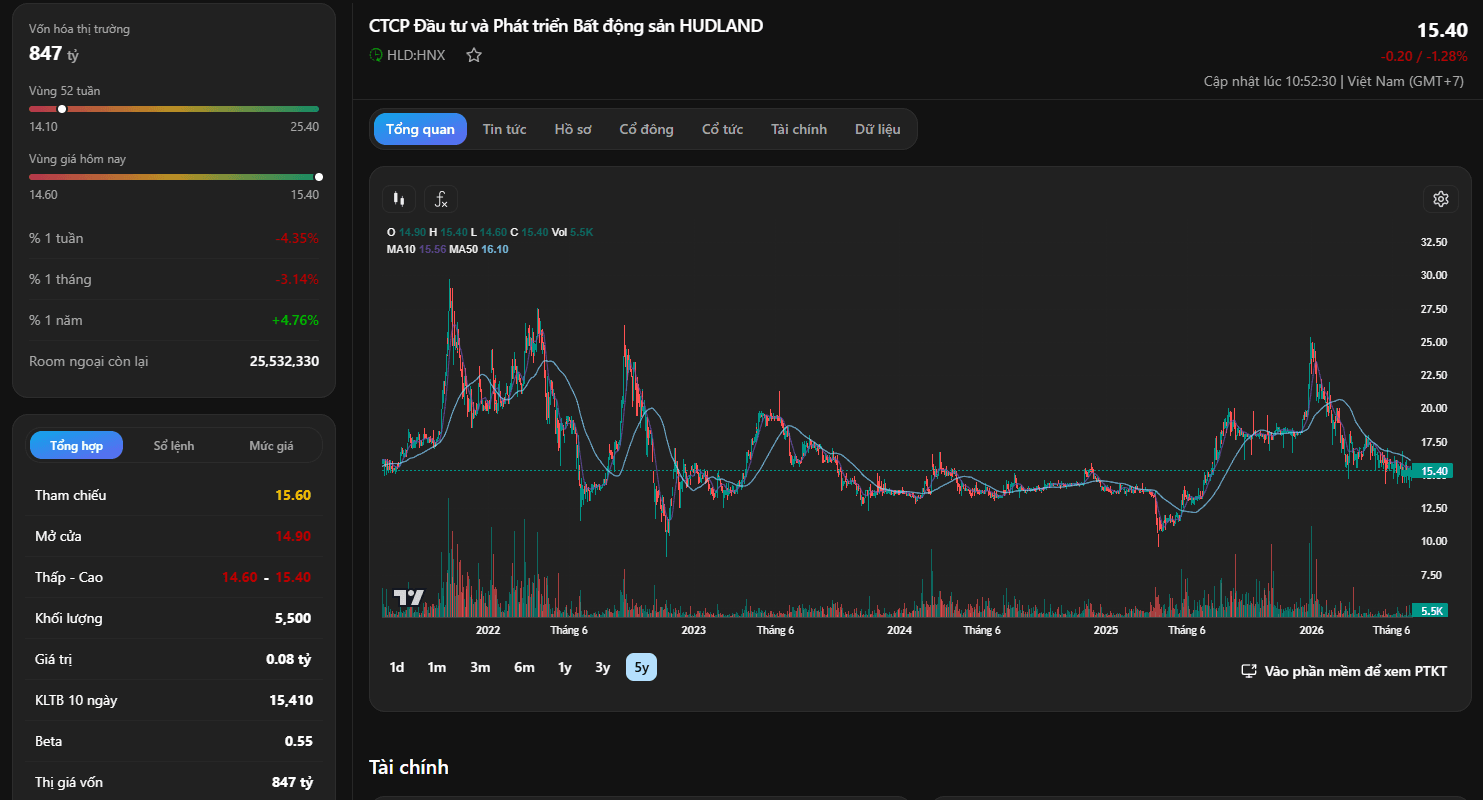Select the 1y time range
The height and width of the screenshot is (800, 1483).
[565, 667]
